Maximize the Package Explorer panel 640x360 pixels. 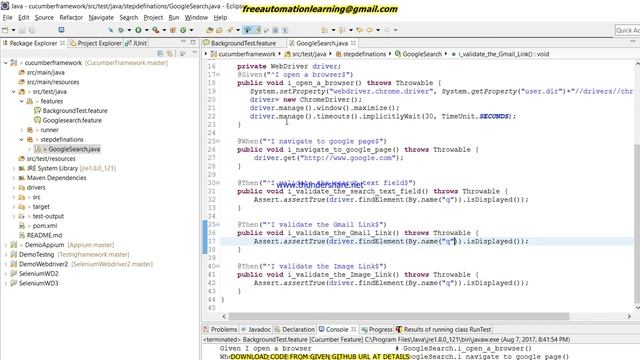(193, 42)
